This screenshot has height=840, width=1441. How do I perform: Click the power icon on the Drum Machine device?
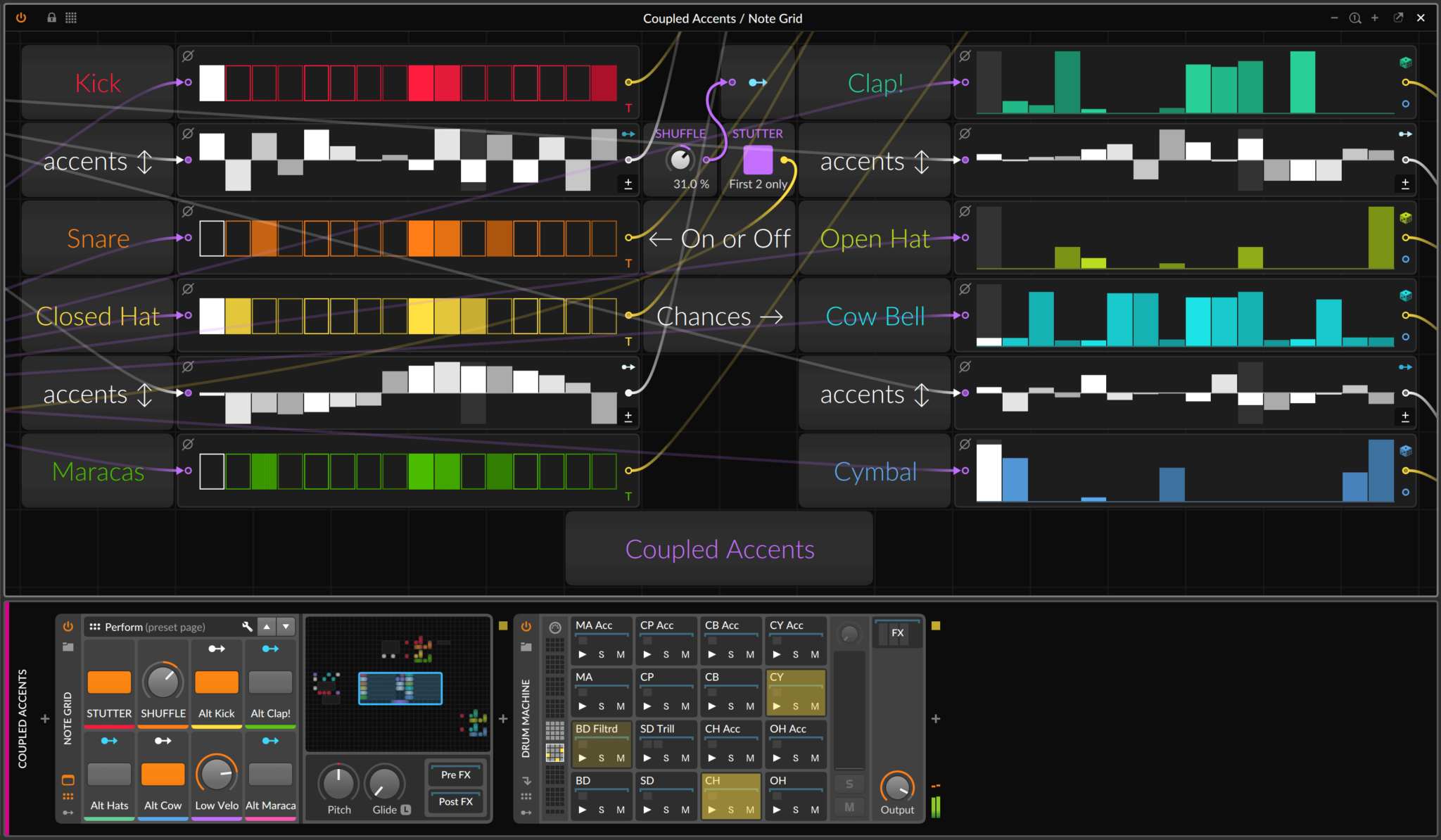pos(526,626)
